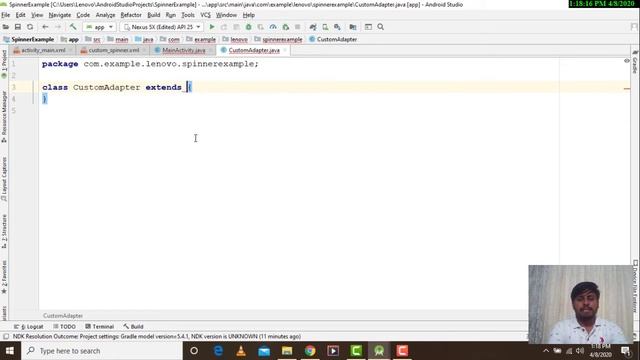The width and height of the screenshot is (640, 360).
Task: Open Project Structure toolbar icon
Action: pyautogui.click(x=353, y=27)
